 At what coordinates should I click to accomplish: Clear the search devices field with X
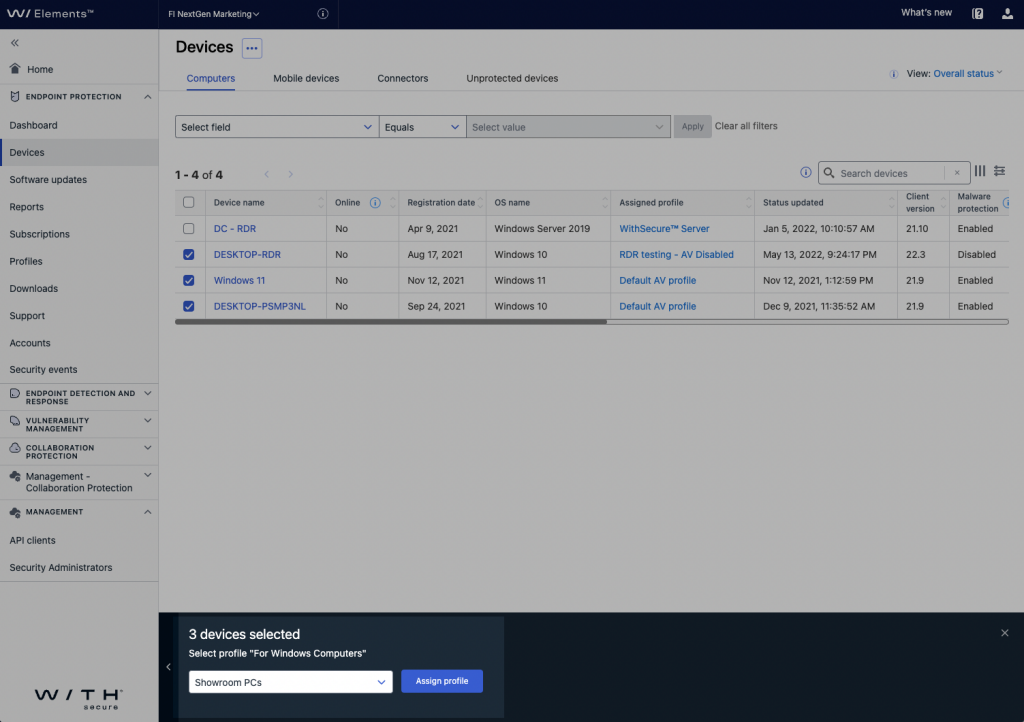[x=957, y=173]
